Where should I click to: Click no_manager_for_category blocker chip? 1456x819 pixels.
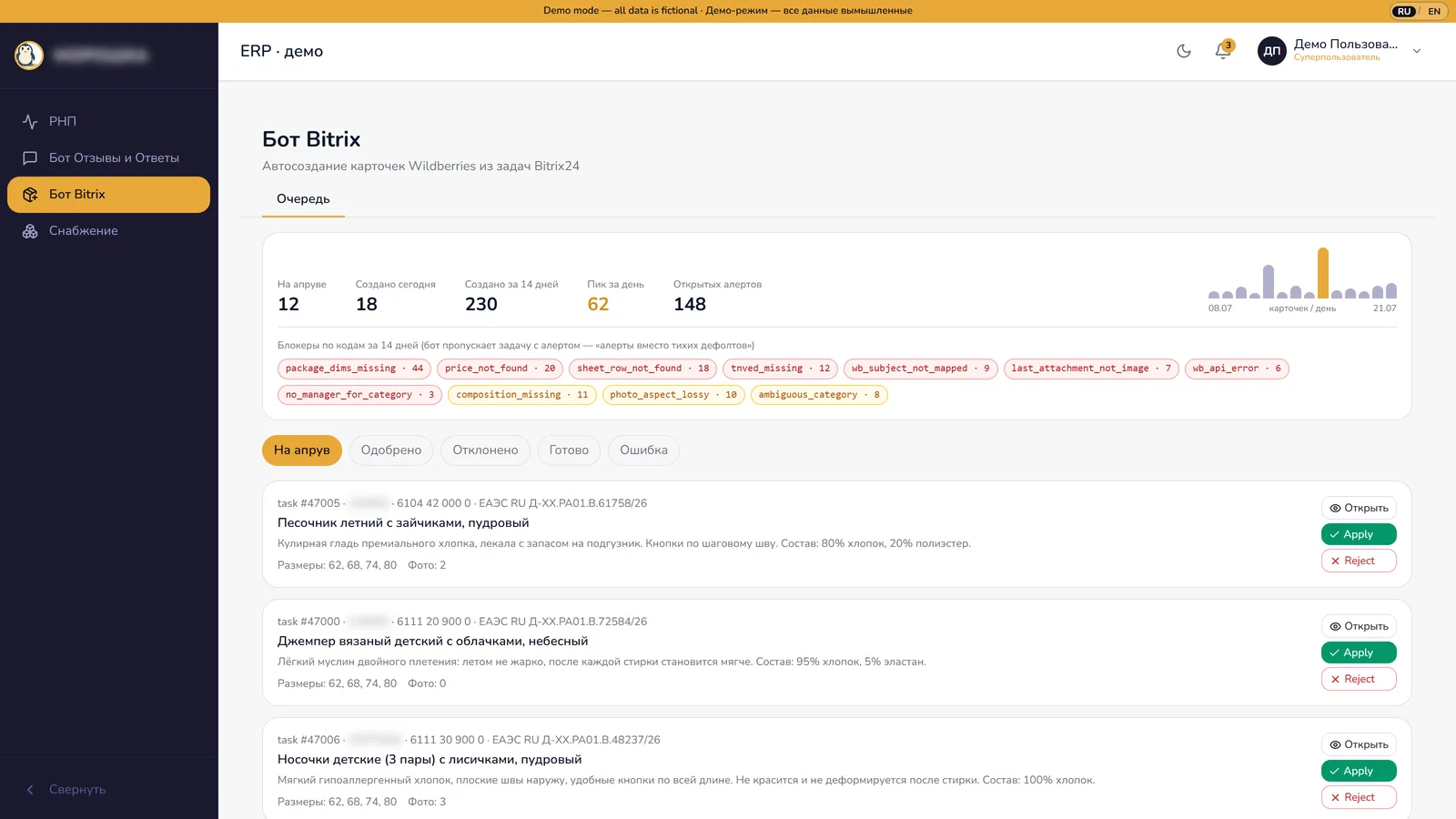(x=359, y=395)
